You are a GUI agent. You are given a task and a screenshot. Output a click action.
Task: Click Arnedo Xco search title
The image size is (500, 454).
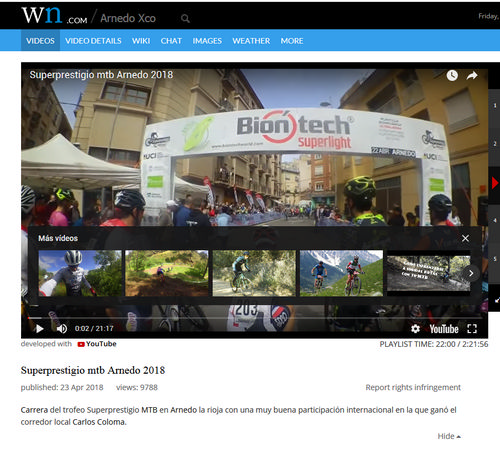coord(128,18)
